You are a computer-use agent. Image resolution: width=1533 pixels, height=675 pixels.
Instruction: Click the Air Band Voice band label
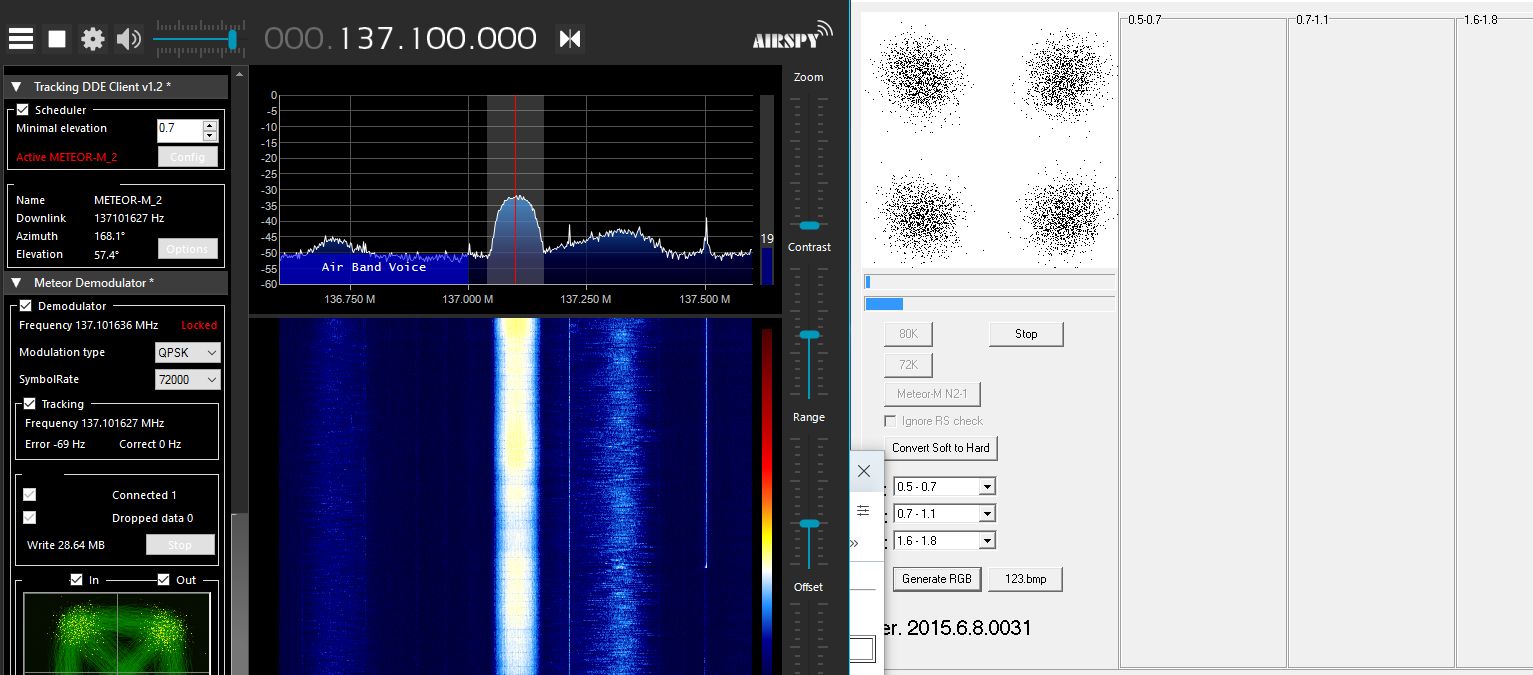coord(374,267)
